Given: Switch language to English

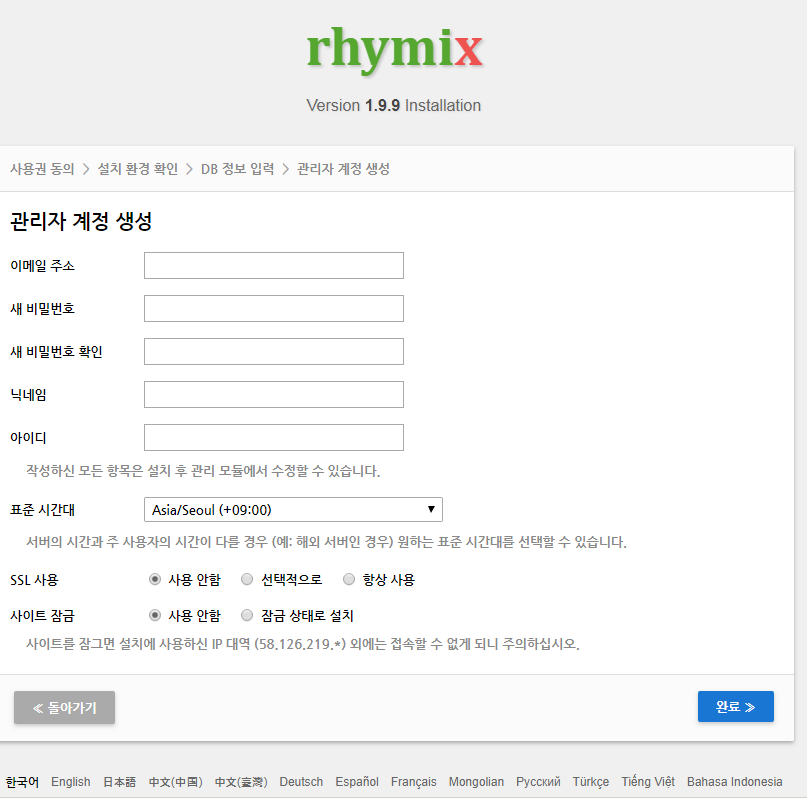Looking at the screenshot, I should 71,782.
